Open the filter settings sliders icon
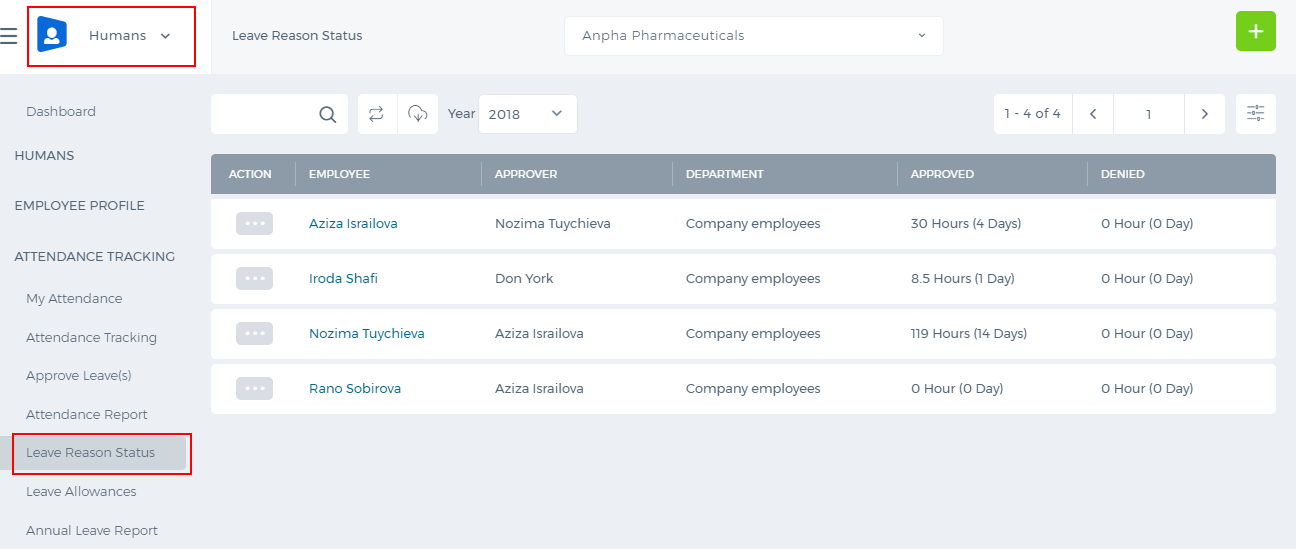The height and width of the screenshot is (549, 1296). tap(1256, 114)
